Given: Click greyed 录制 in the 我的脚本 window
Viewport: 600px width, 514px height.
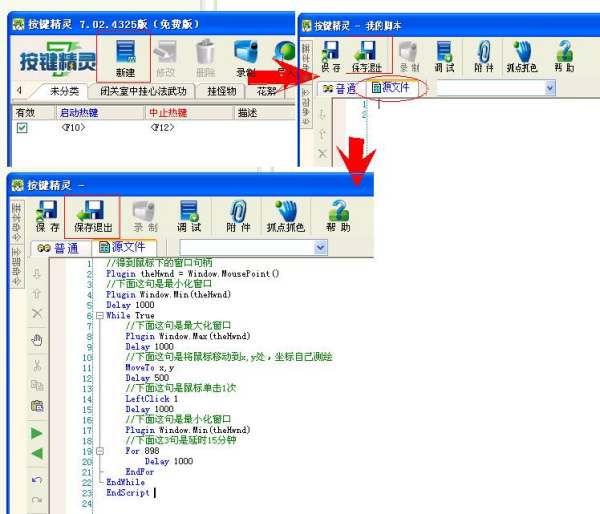Looking at the screenshot, I should tap(409, 57).
